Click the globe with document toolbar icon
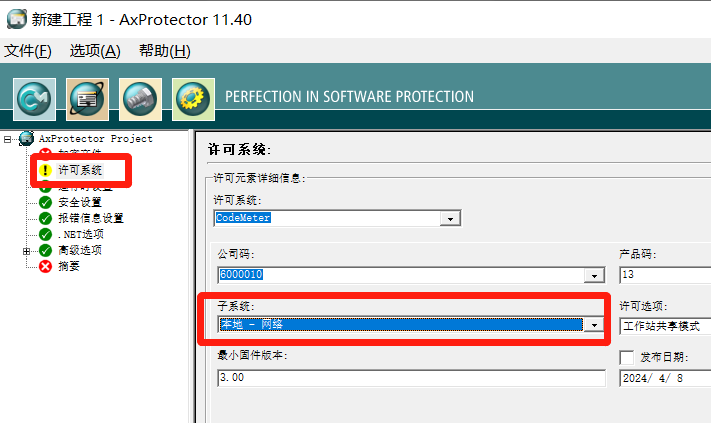This screenshot has width=711, height=423. tap(87, 98)
